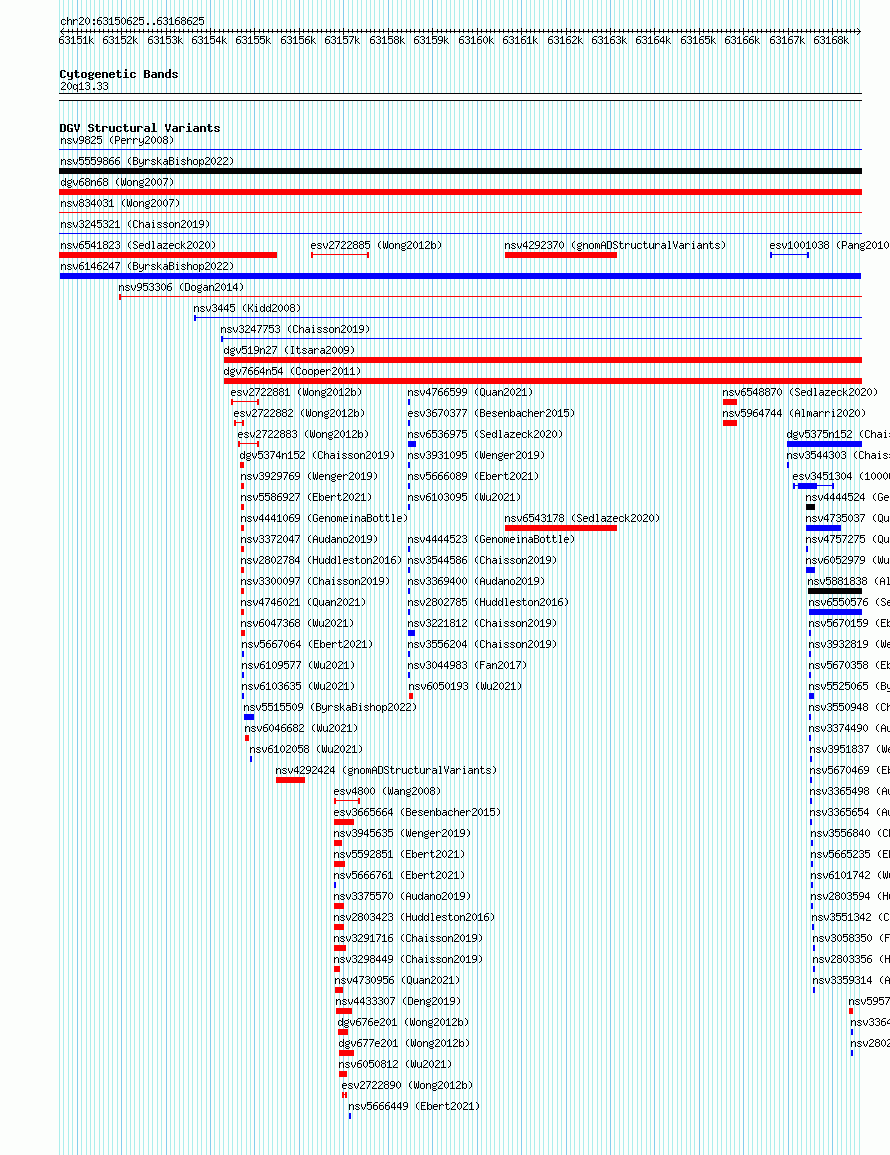Click dgv519n27 (Itsara2009) label

(290, 350)
